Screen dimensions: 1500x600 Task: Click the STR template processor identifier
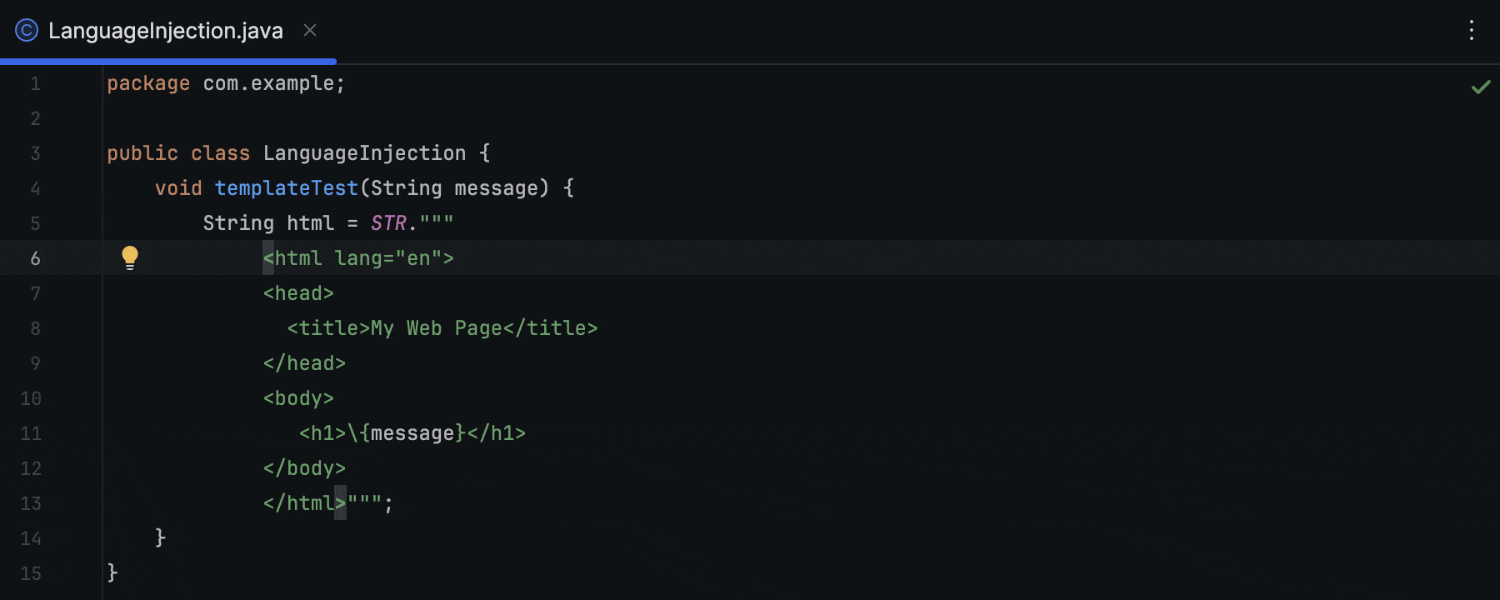click(x=388, y=222)
